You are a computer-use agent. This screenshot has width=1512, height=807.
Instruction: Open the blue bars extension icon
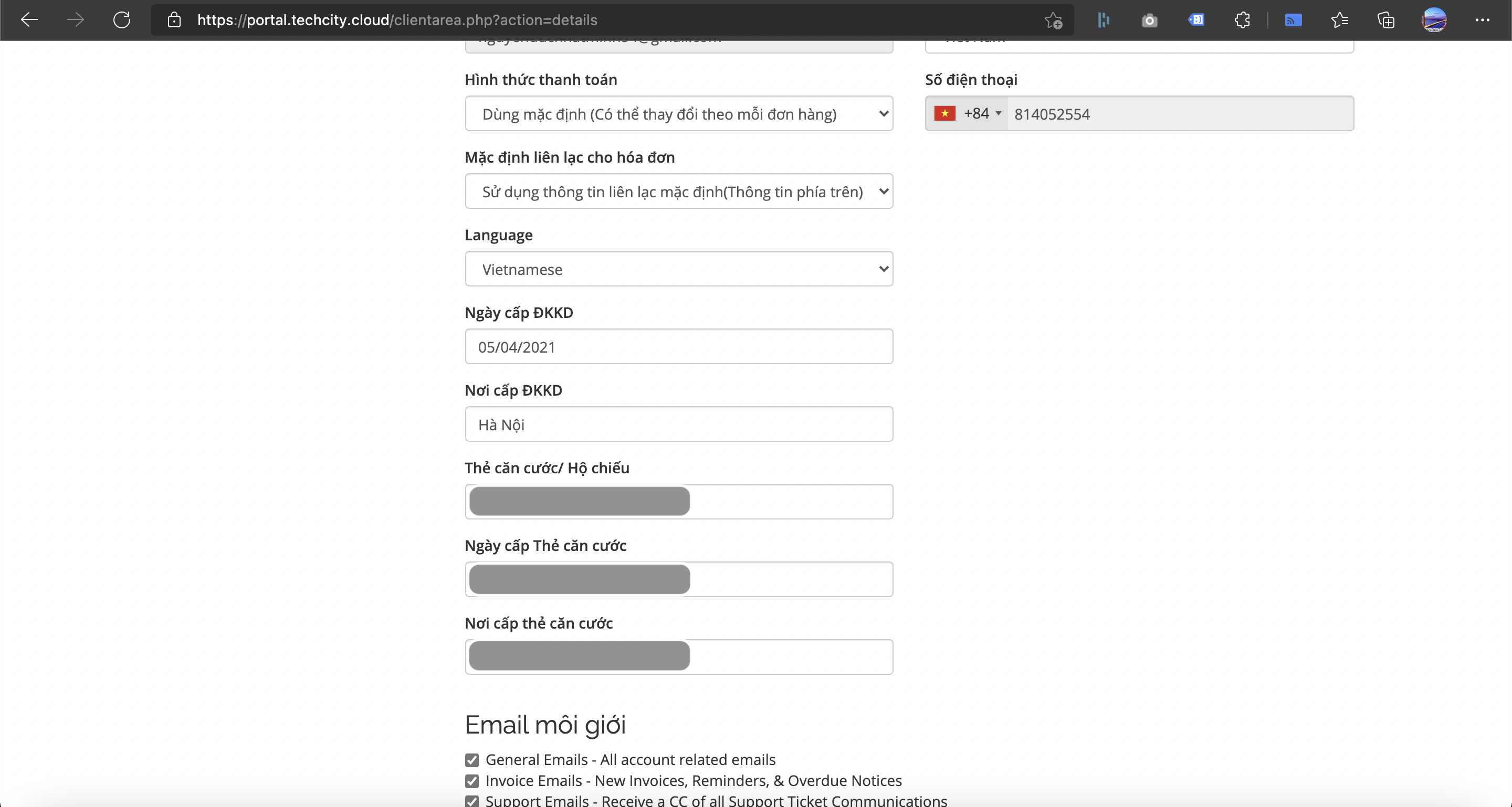click(x=1104, y=20)
